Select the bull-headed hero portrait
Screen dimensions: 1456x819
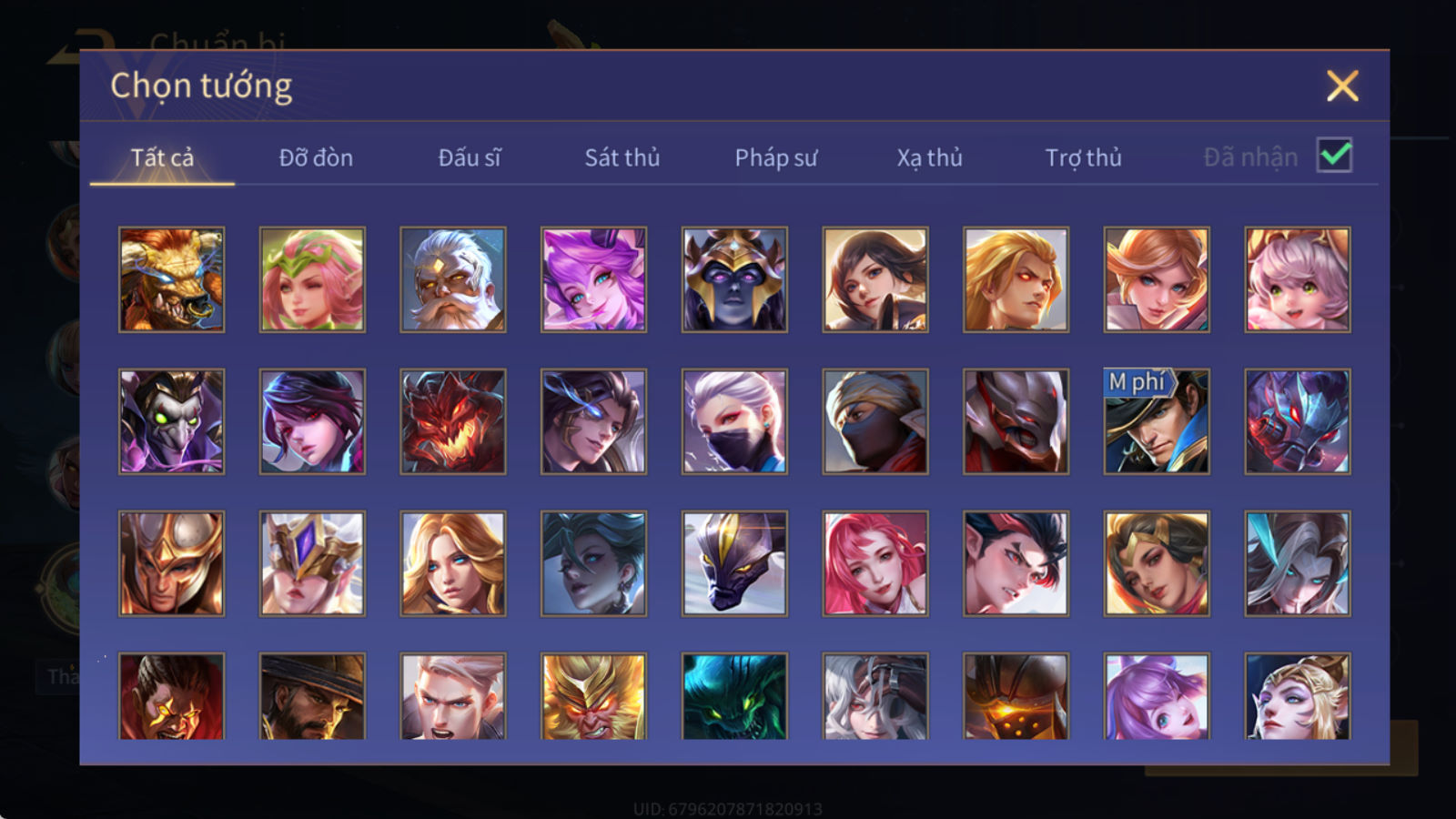171,279
